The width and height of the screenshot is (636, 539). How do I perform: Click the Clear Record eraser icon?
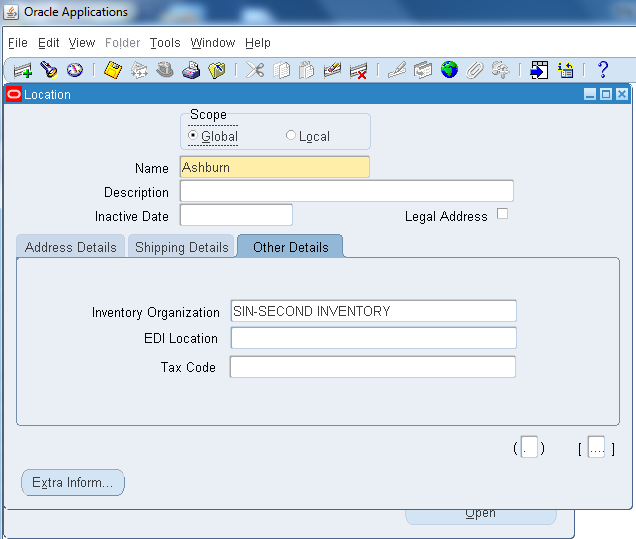[332, 70]
